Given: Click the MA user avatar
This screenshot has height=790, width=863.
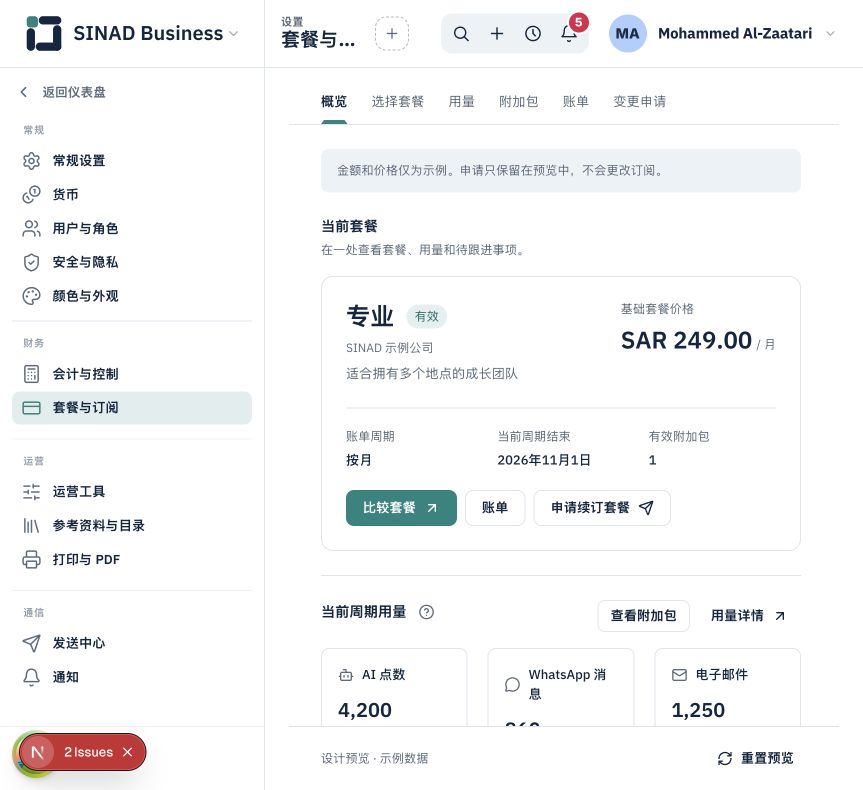Looking at the screenshot, I should 627,34.
